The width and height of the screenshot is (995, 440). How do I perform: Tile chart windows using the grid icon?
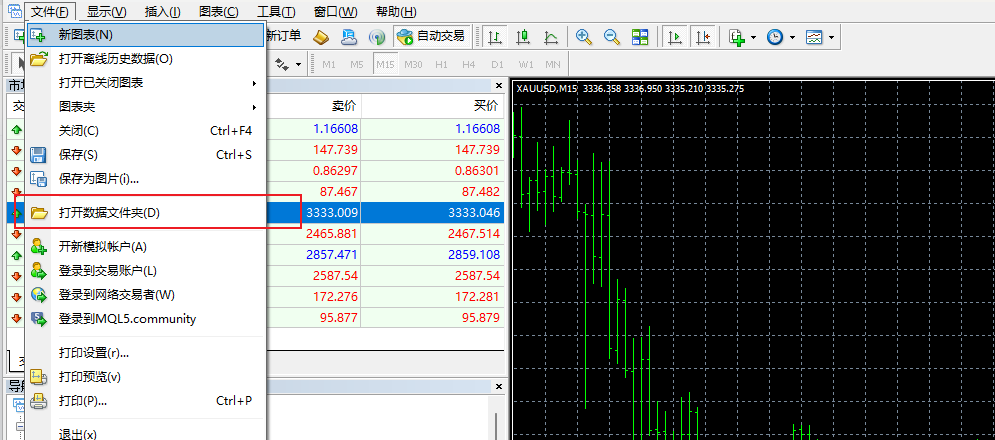click(640, 37)
